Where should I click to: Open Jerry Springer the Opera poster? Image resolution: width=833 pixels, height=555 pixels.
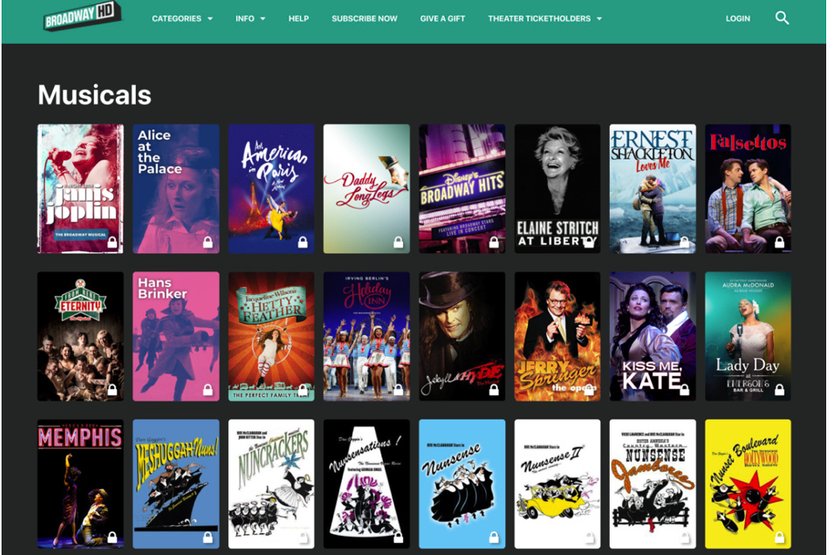[x=557, y=336]
